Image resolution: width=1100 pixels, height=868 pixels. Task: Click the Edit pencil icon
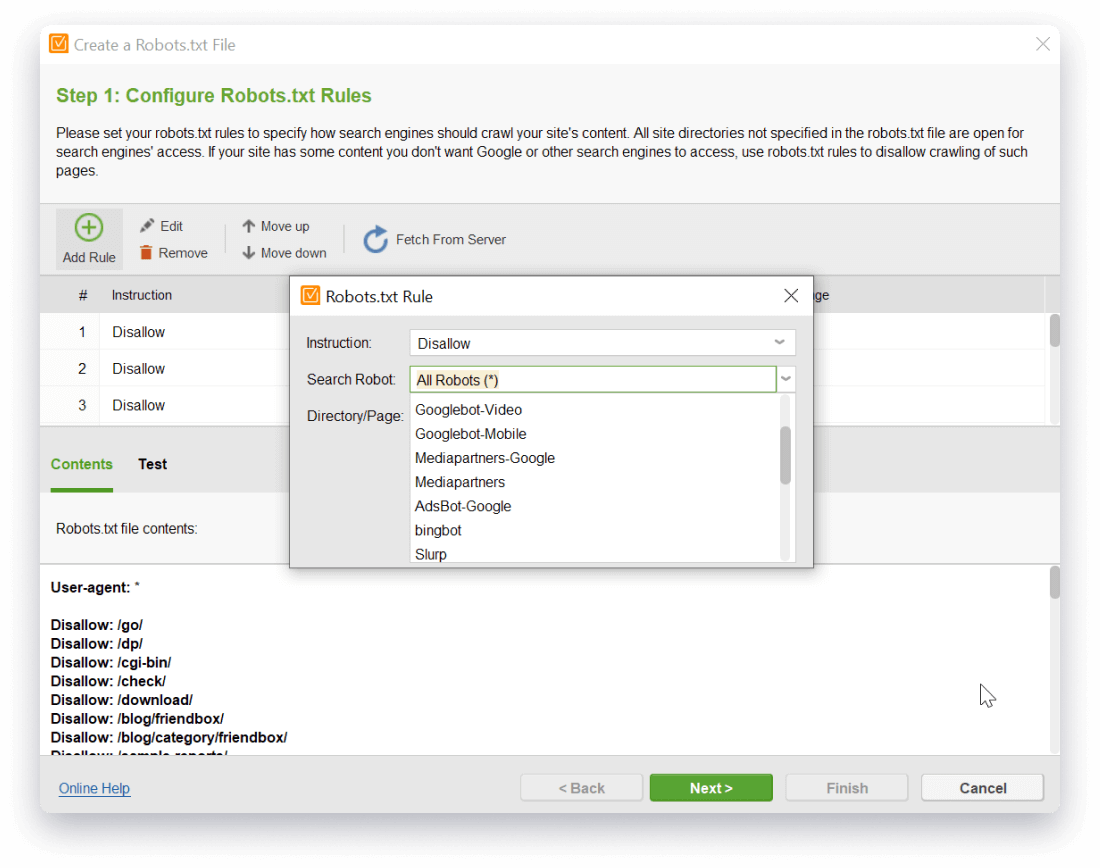coord(147,226)
